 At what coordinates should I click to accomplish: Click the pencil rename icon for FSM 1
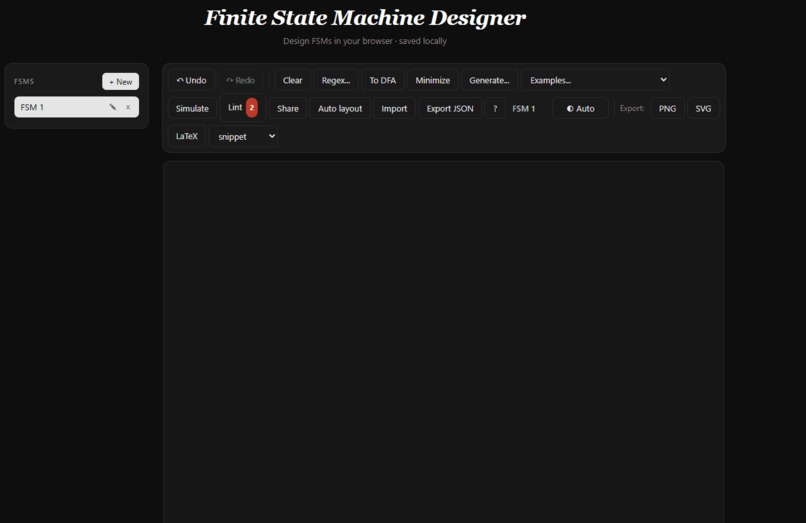pyautogui.click(x=113, y=107)
